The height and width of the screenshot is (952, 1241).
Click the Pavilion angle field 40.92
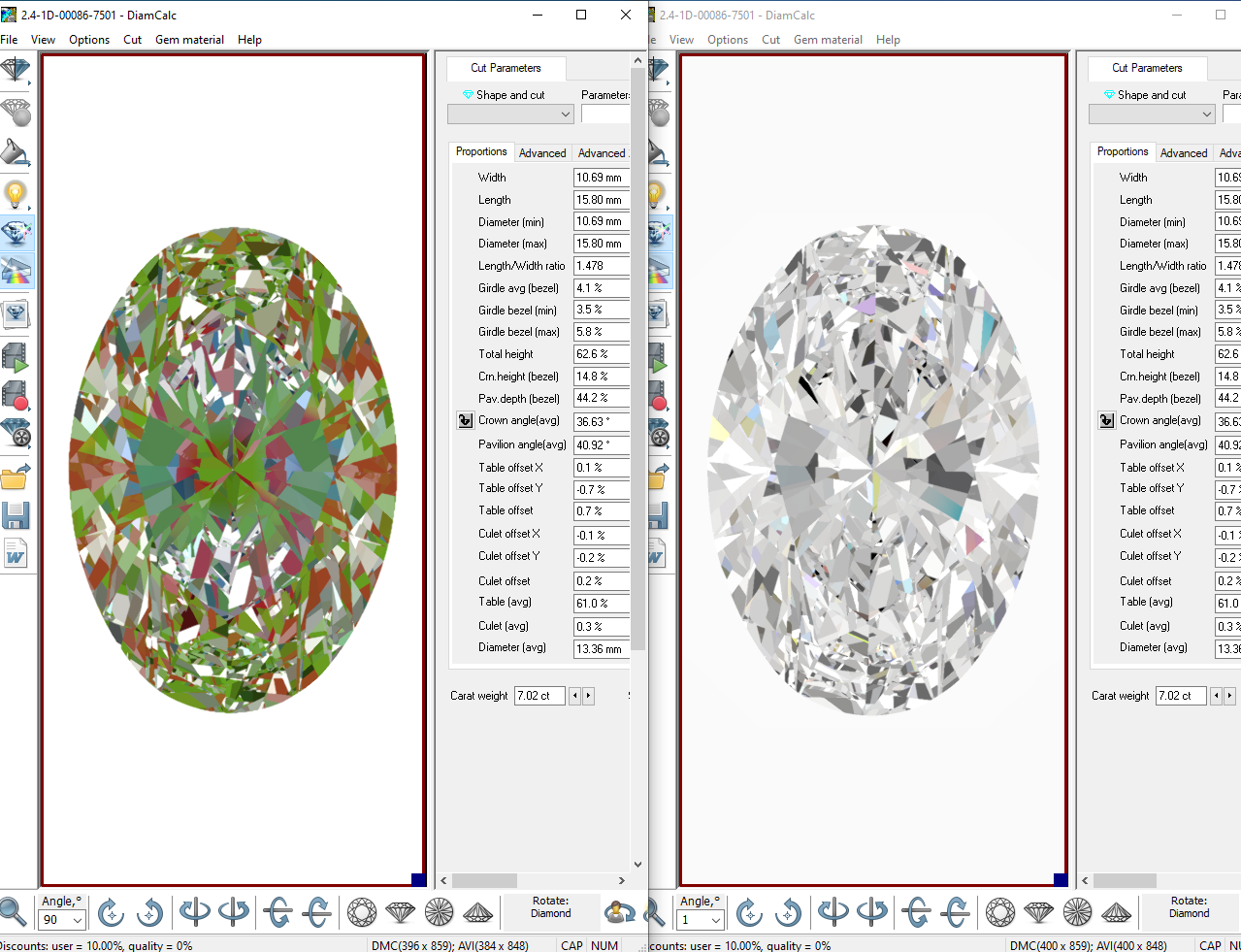coord(602,444)
